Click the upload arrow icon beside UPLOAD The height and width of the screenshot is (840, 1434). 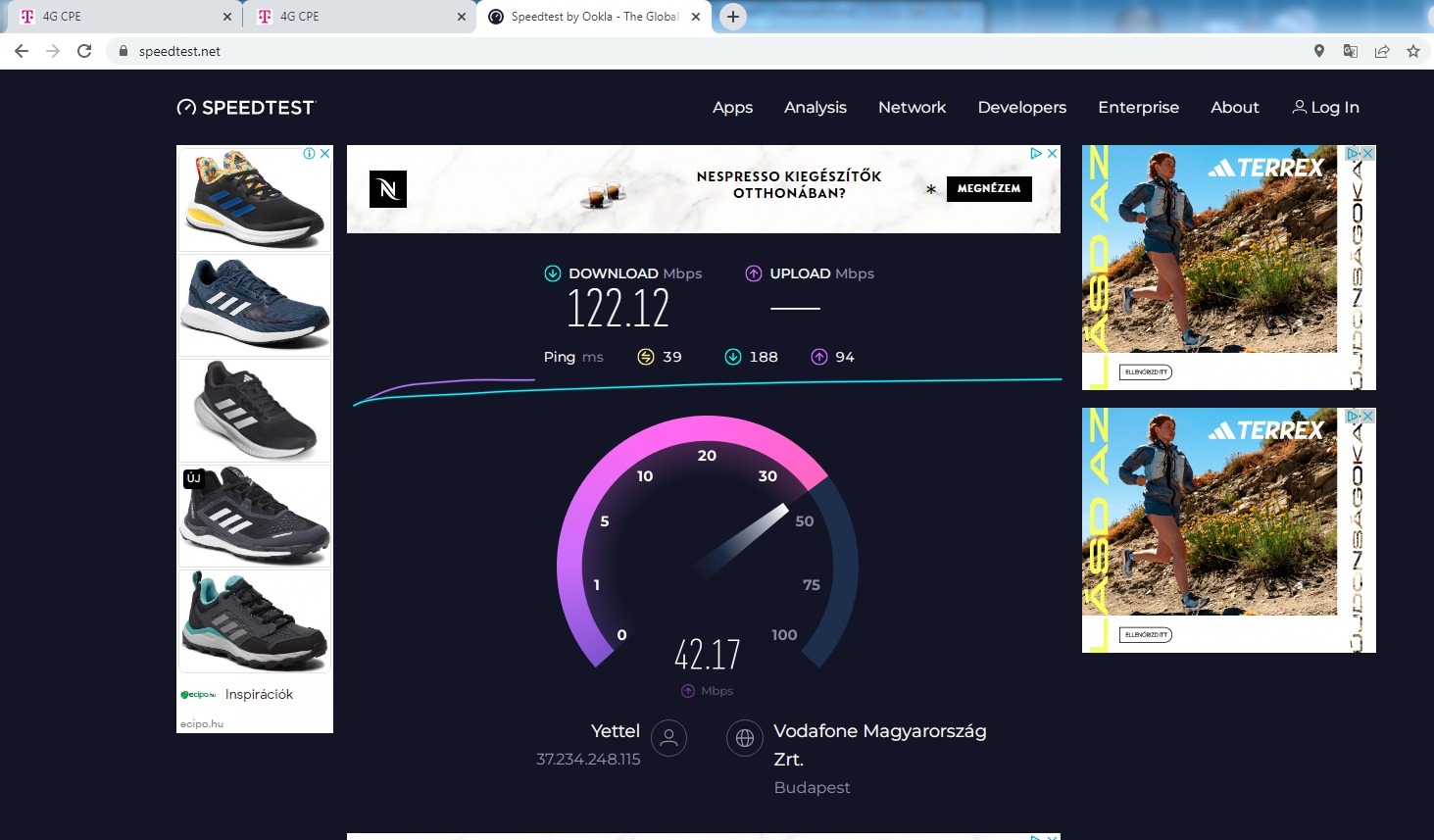point(754,273)
